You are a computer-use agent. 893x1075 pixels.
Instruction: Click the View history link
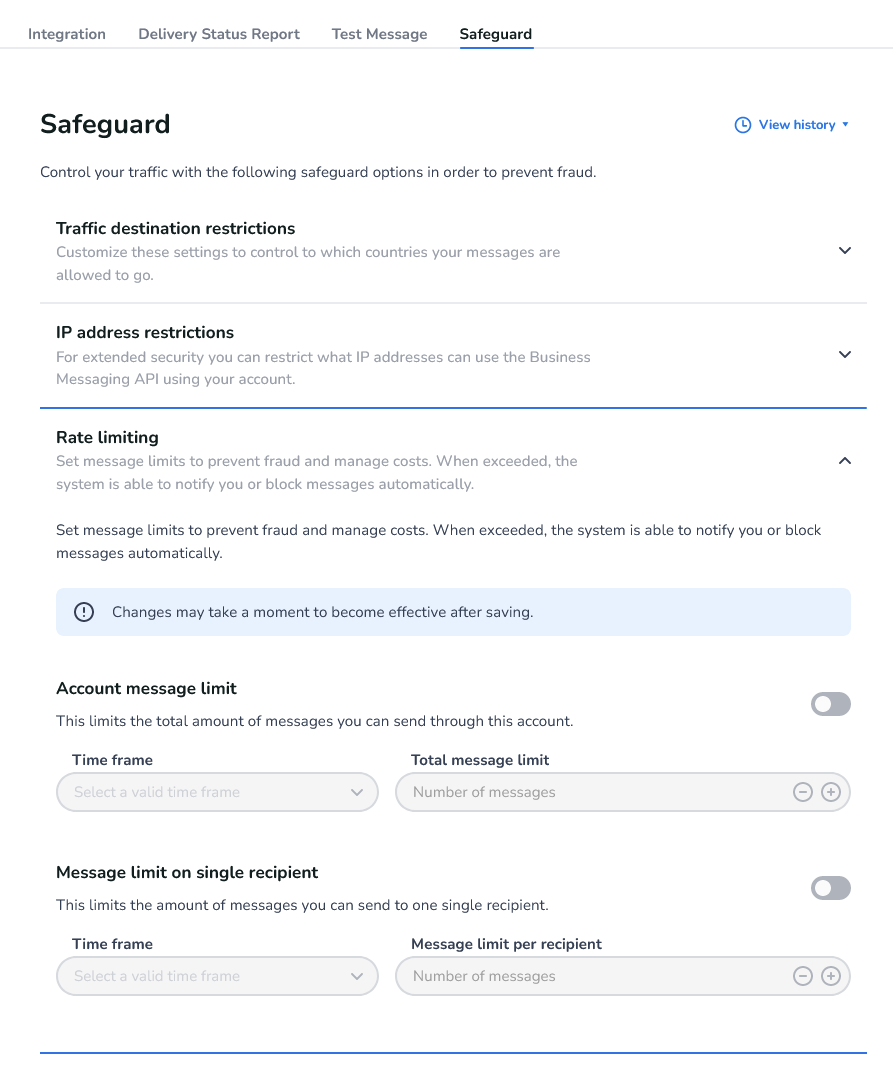796,125
